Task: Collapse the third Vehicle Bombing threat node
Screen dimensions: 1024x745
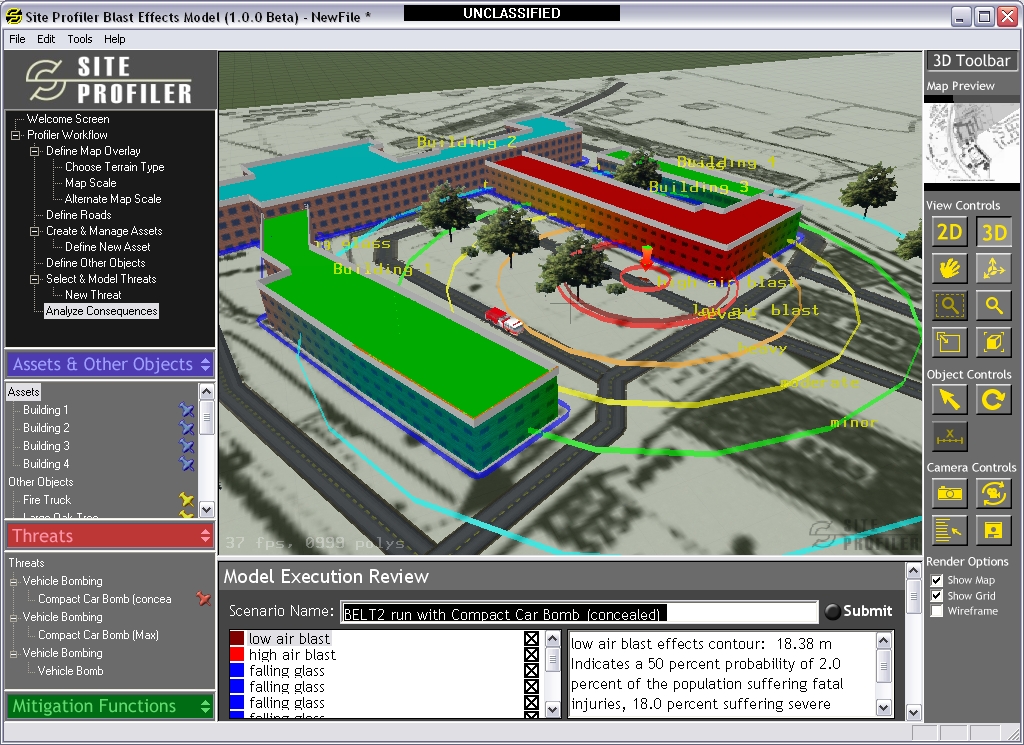Action: (x=13, y=653)
